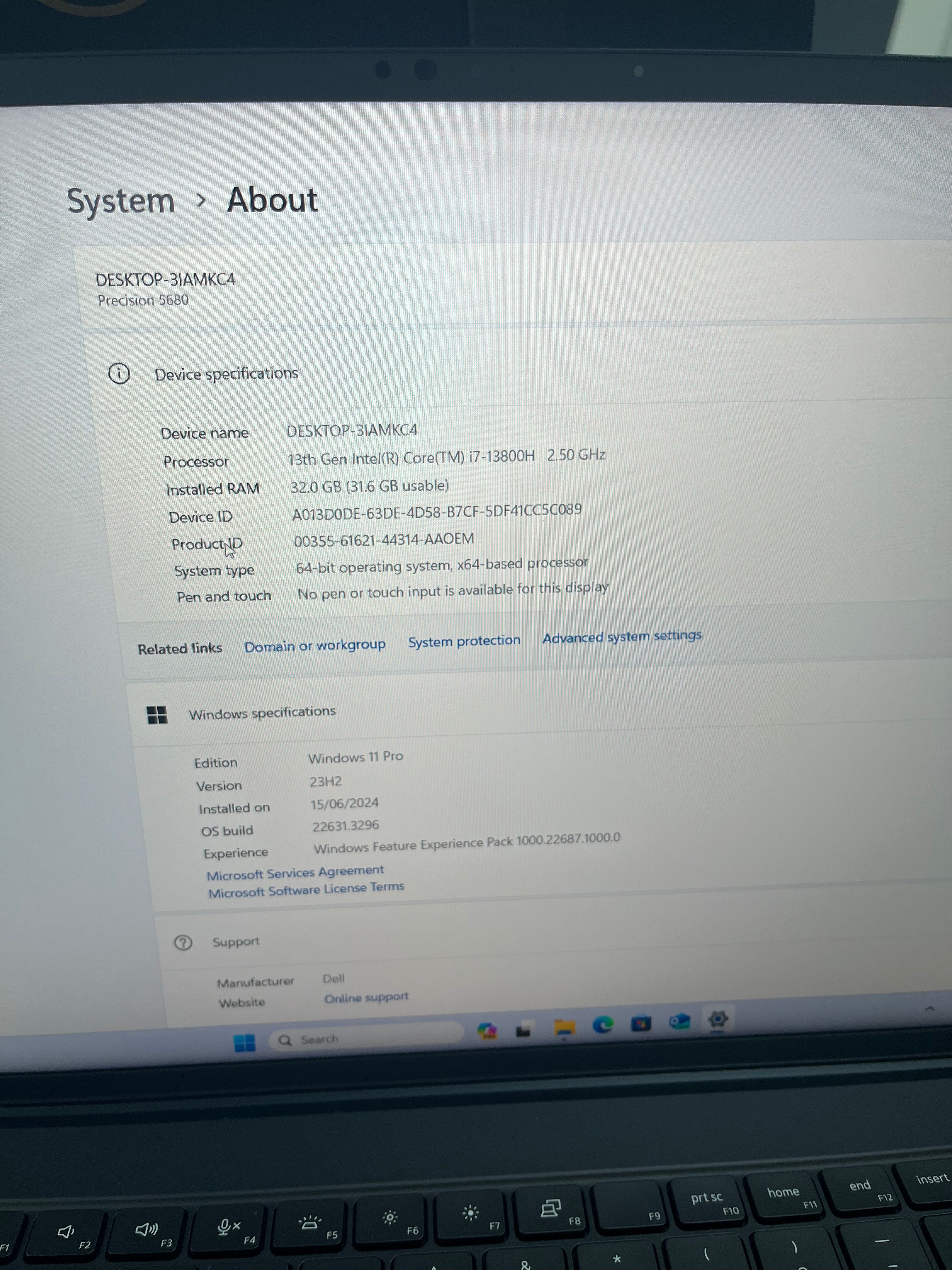Open Microsoft Store from the taskbar
The height and width of the screenshot is (1270, 952).
click(x=641, y=1023)
